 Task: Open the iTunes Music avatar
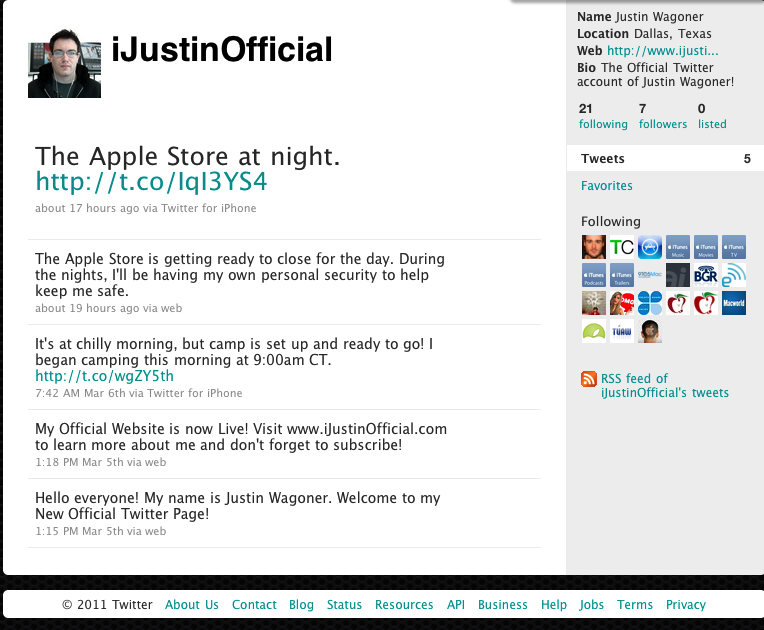point(678,247)
